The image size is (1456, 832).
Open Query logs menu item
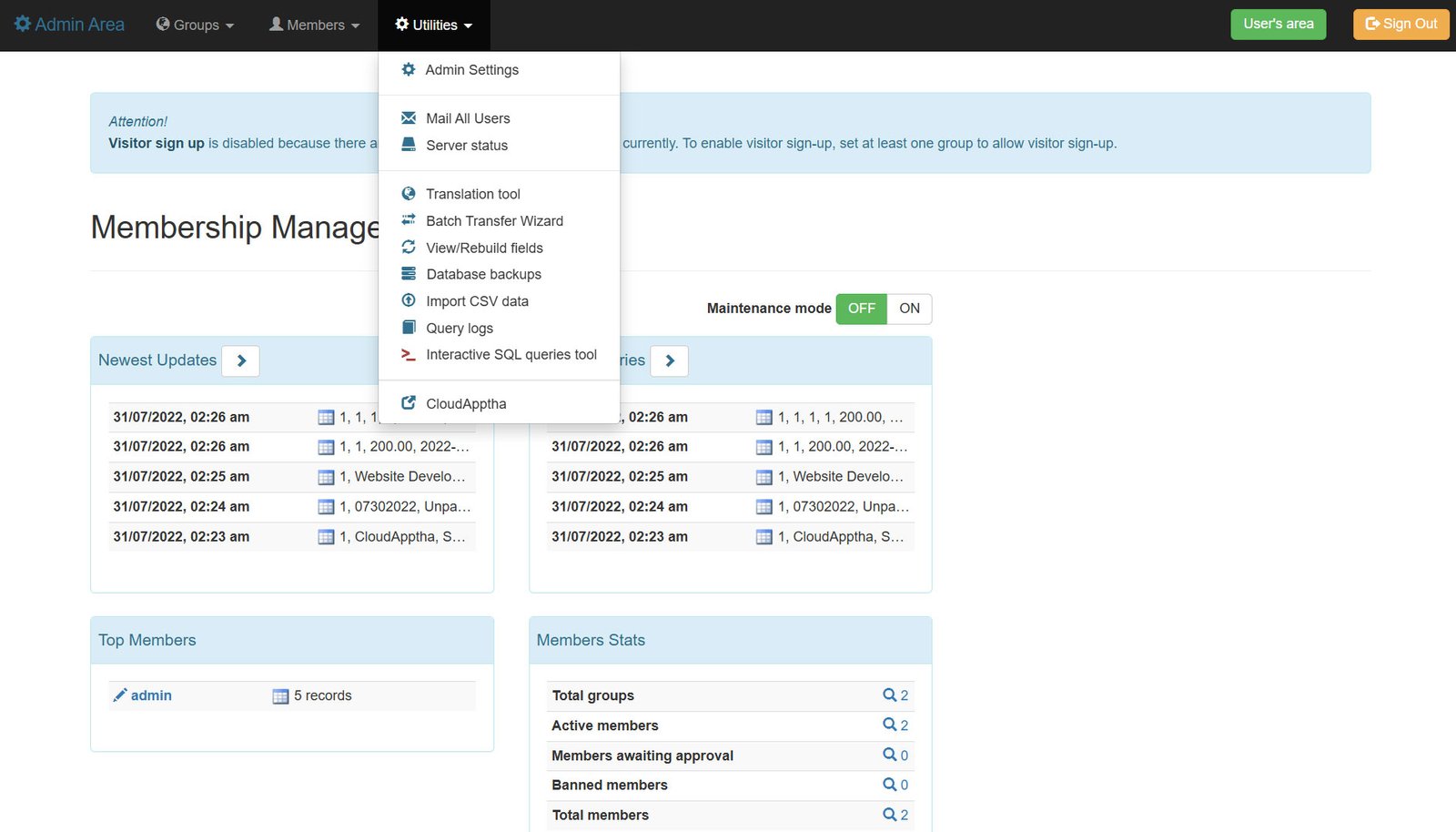[x=499, y=329]
